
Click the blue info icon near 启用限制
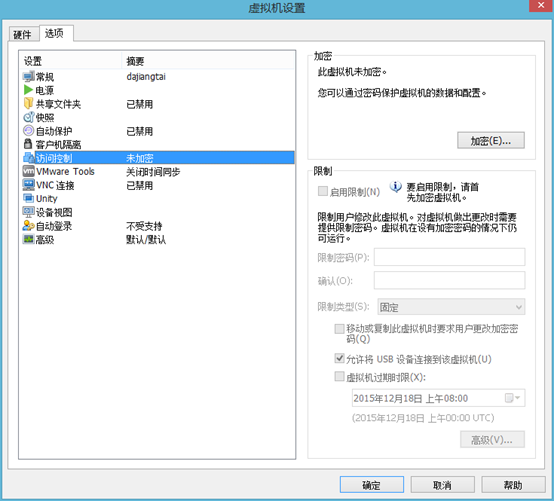point(395,186)
